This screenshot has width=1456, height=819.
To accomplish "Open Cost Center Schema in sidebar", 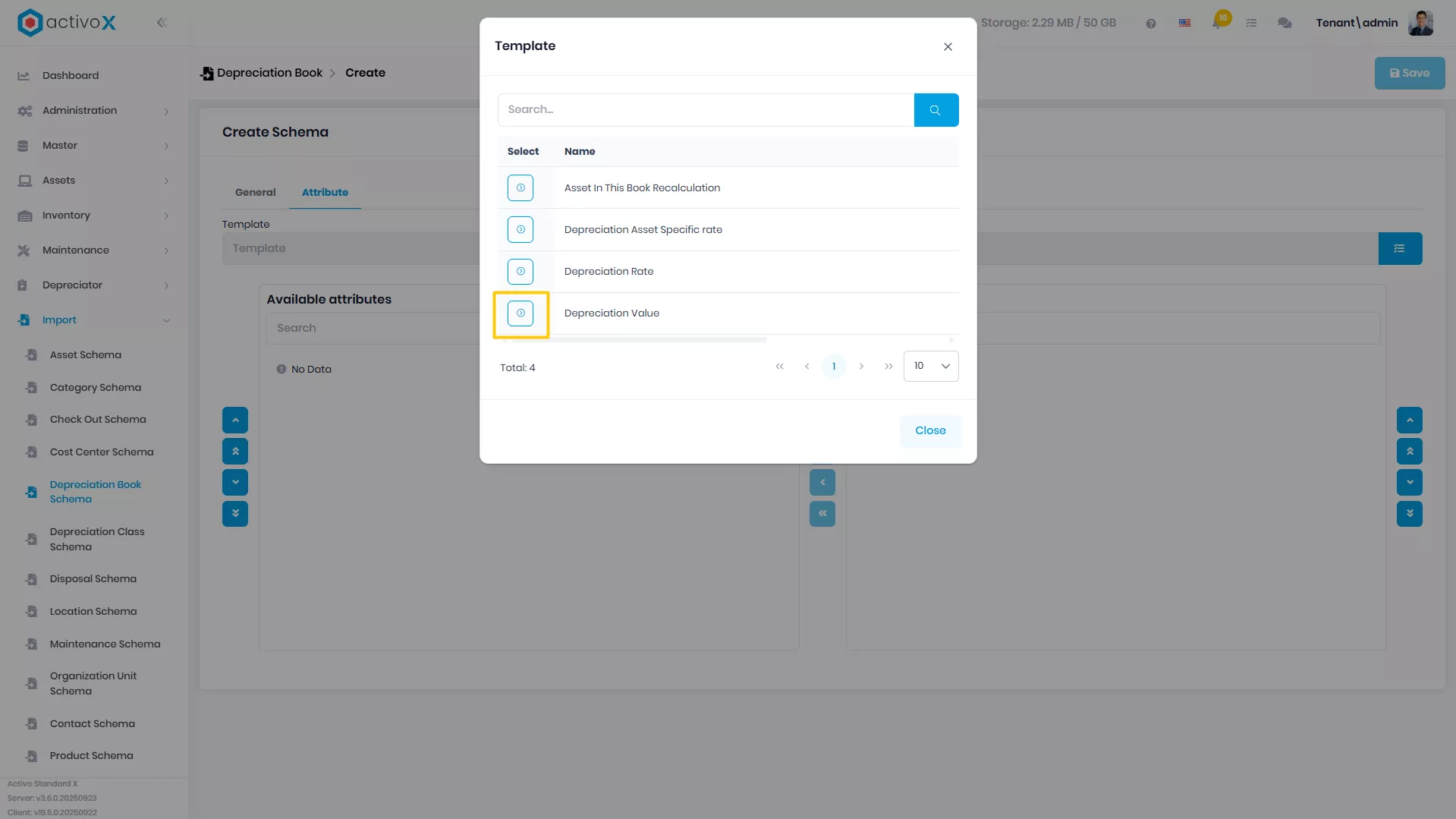I will click(102, 452).
